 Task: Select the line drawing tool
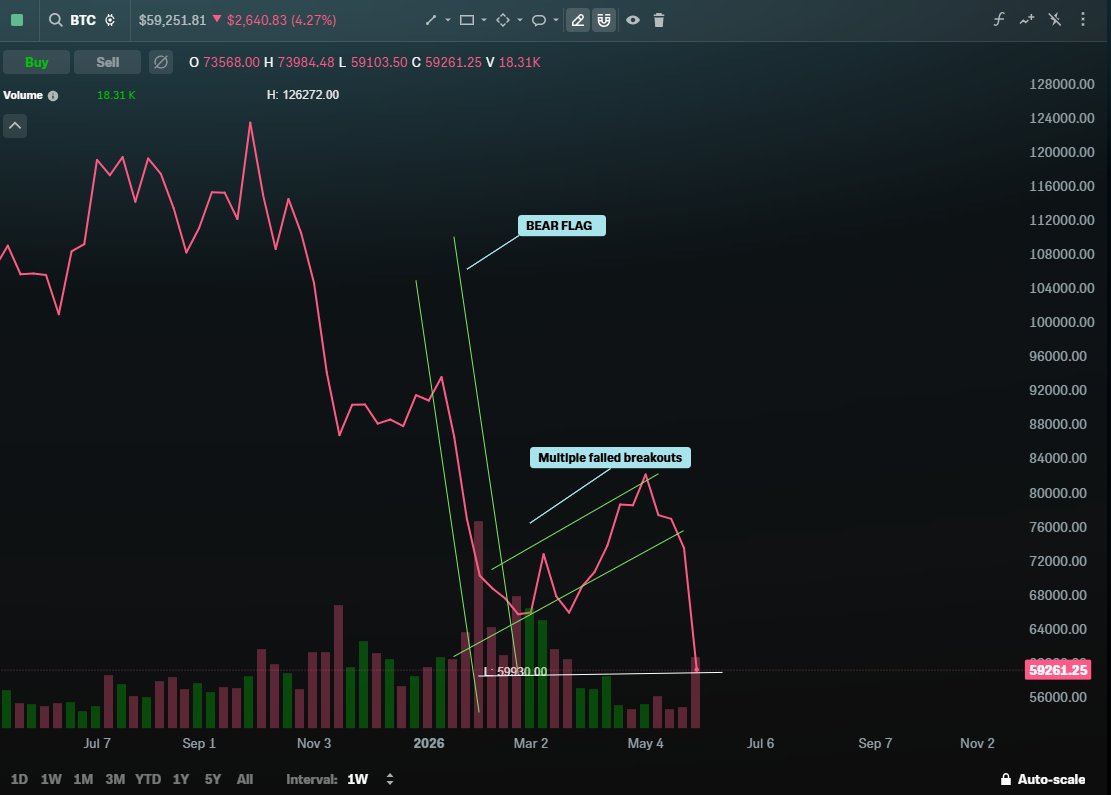tap(431, 20)
